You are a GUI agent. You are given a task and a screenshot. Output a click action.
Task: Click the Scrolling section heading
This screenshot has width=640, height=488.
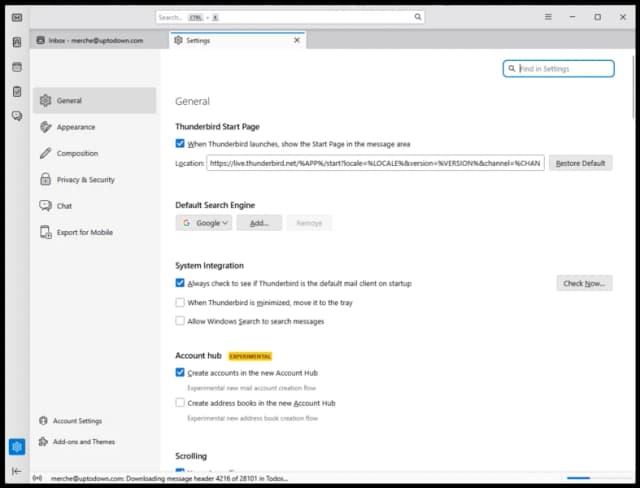click(191, 456)
